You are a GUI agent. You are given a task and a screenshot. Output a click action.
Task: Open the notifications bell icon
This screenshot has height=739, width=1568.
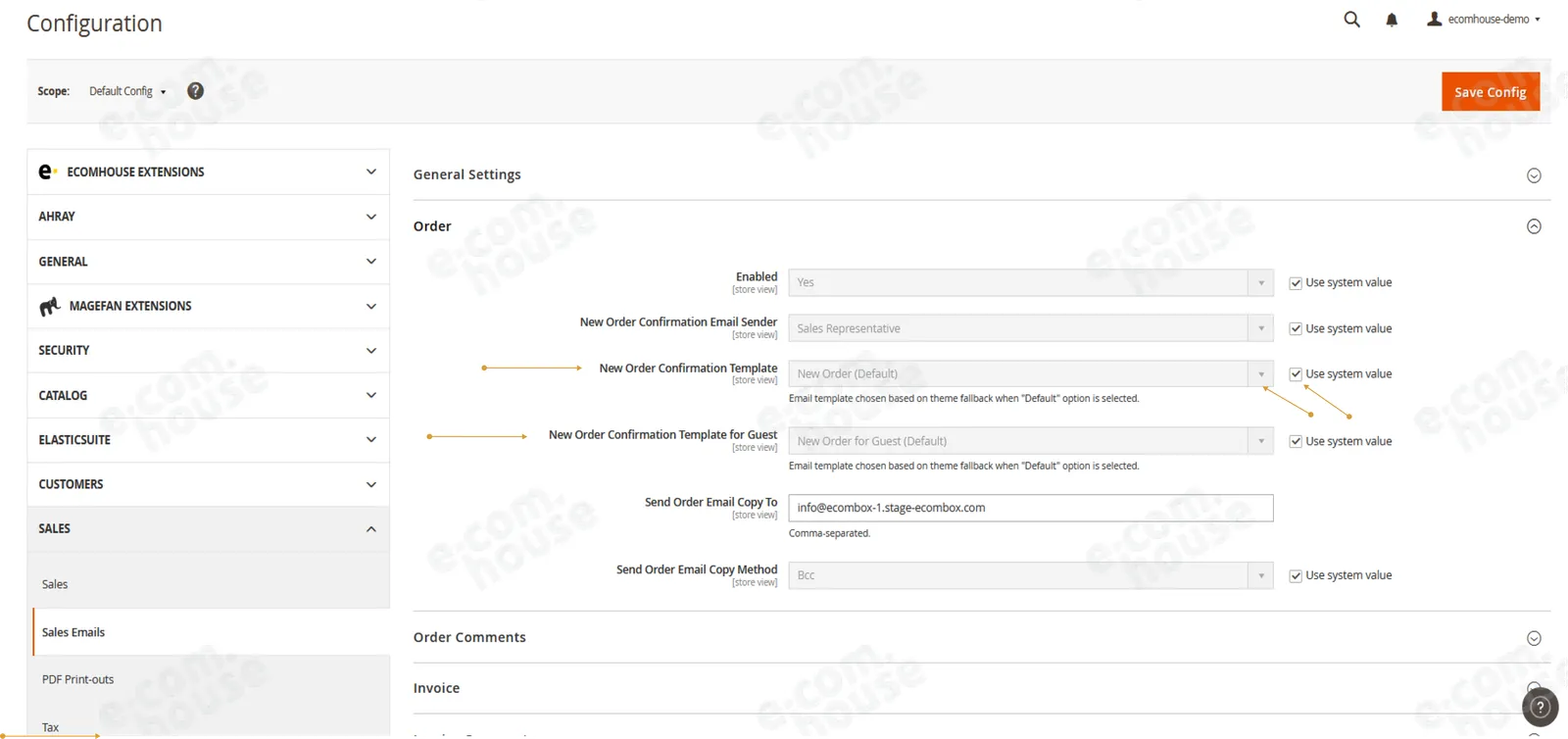point(1392,20)
